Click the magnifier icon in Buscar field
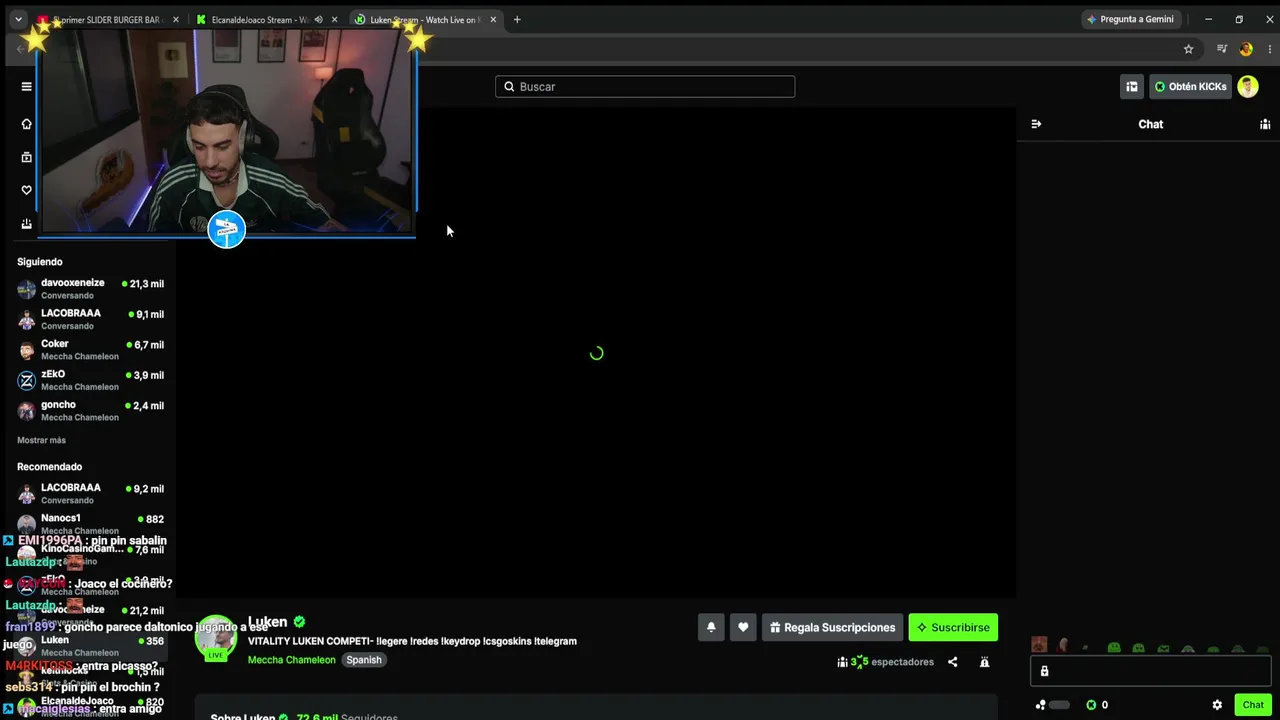1280x720 pixels. click(509, 87)
